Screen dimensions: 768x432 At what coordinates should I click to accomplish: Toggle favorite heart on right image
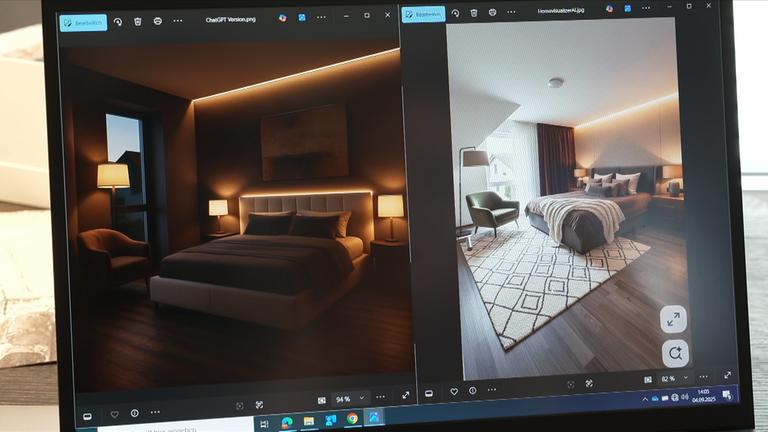coord(453,391)
